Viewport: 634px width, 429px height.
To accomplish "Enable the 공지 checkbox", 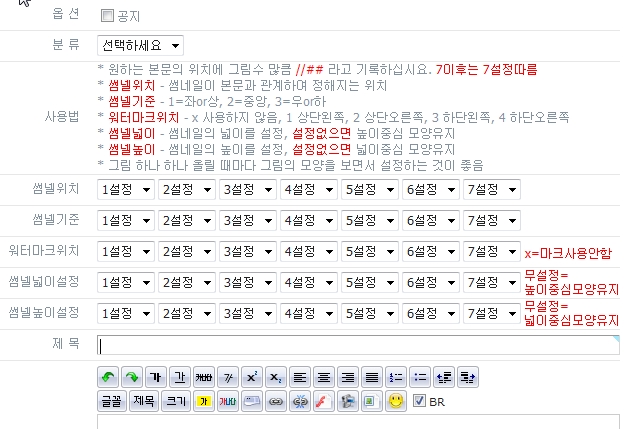I will click(107, 16).
